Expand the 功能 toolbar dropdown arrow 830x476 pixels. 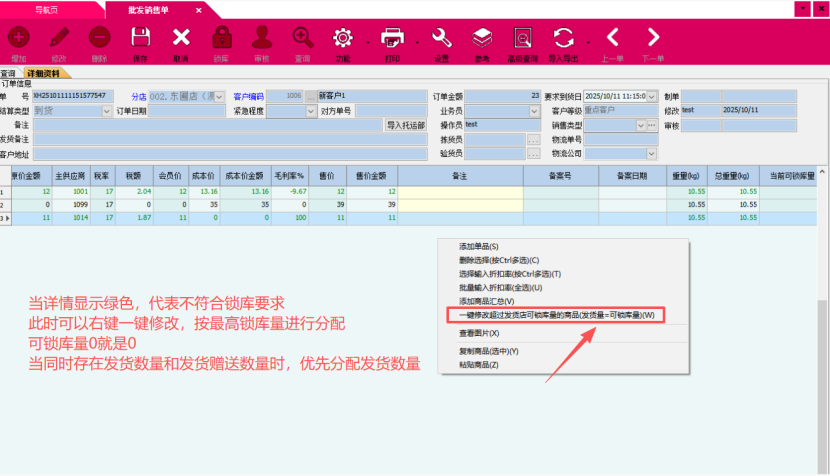coord(367,42)
